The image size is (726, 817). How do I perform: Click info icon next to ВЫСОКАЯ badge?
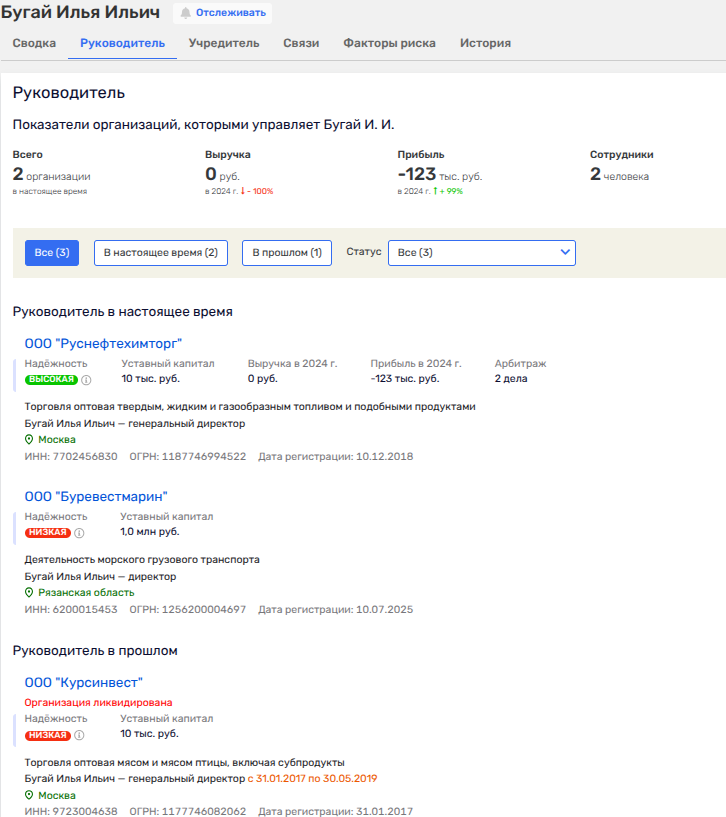pos(86,380)
